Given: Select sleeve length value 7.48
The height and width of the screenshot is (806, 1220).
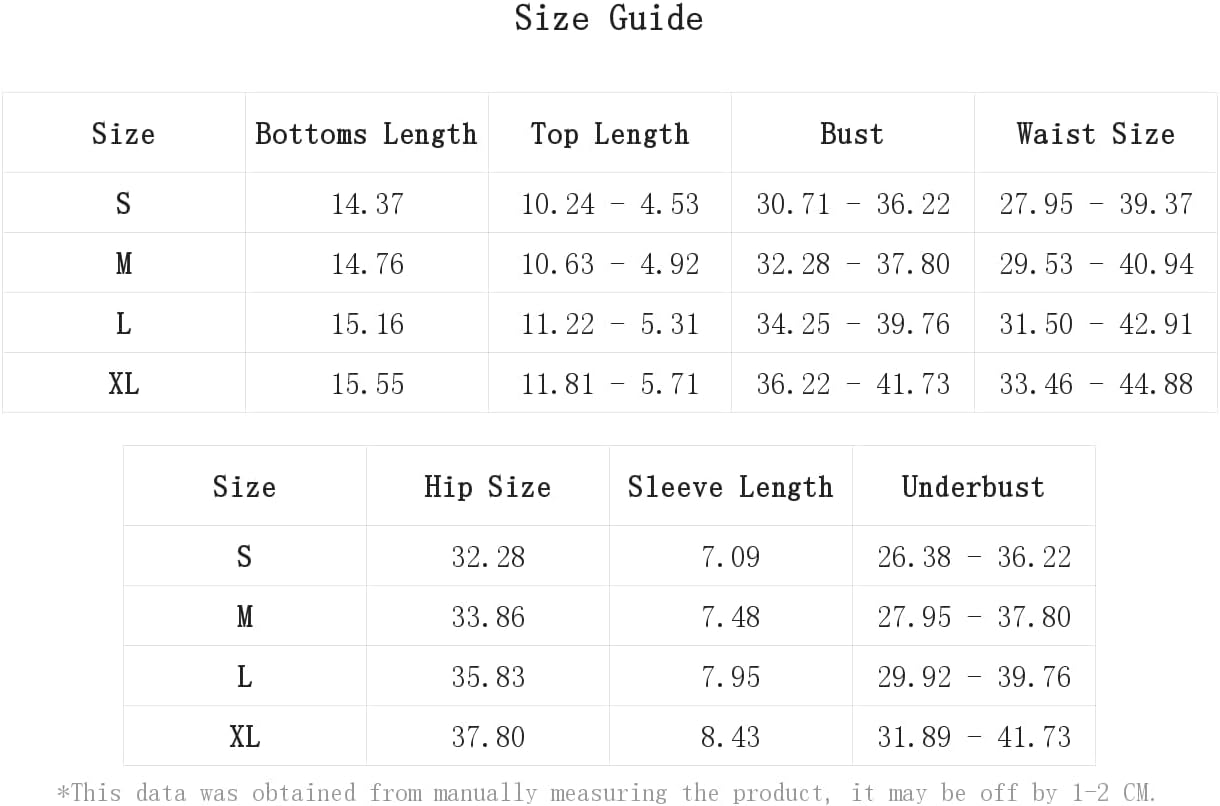Looking at the screenshot, I should 730,617.
